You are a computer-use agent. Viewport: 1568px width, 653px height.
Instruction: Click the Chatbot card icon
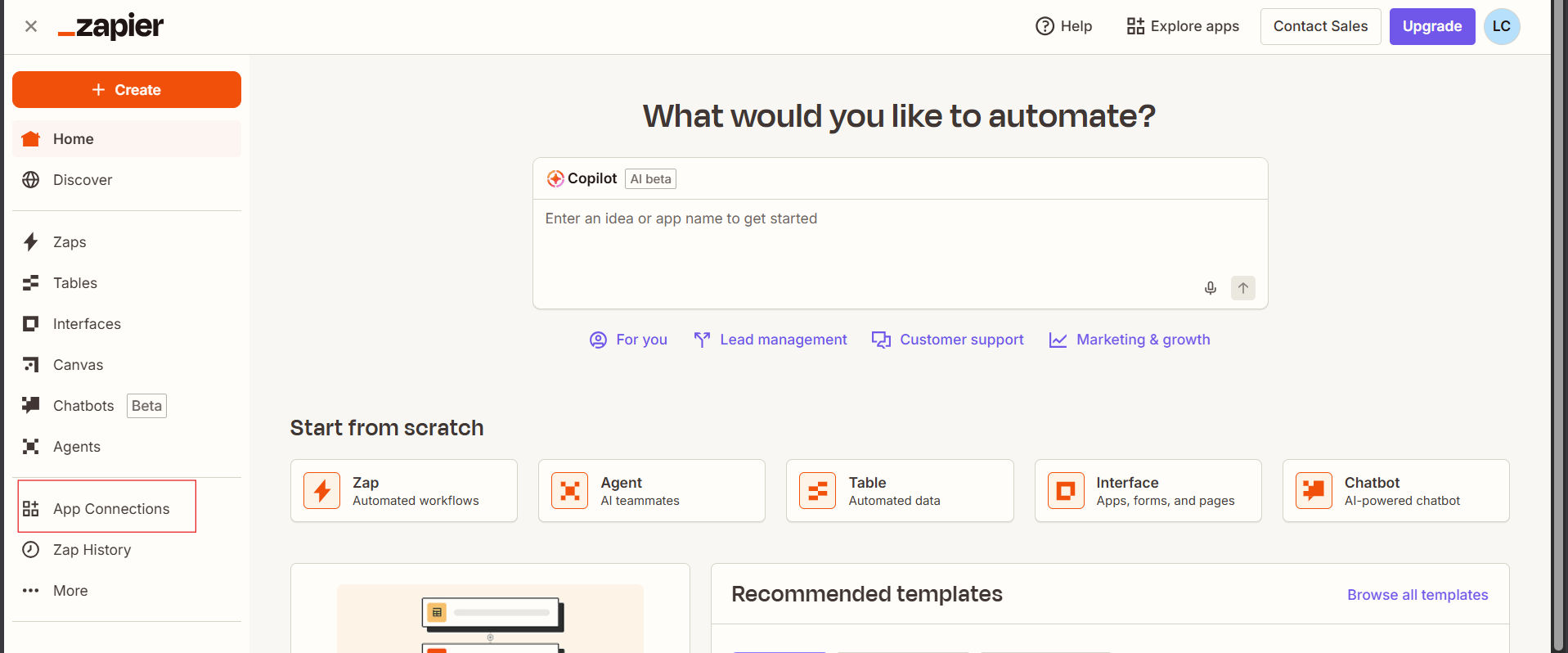click(1314, 491)
